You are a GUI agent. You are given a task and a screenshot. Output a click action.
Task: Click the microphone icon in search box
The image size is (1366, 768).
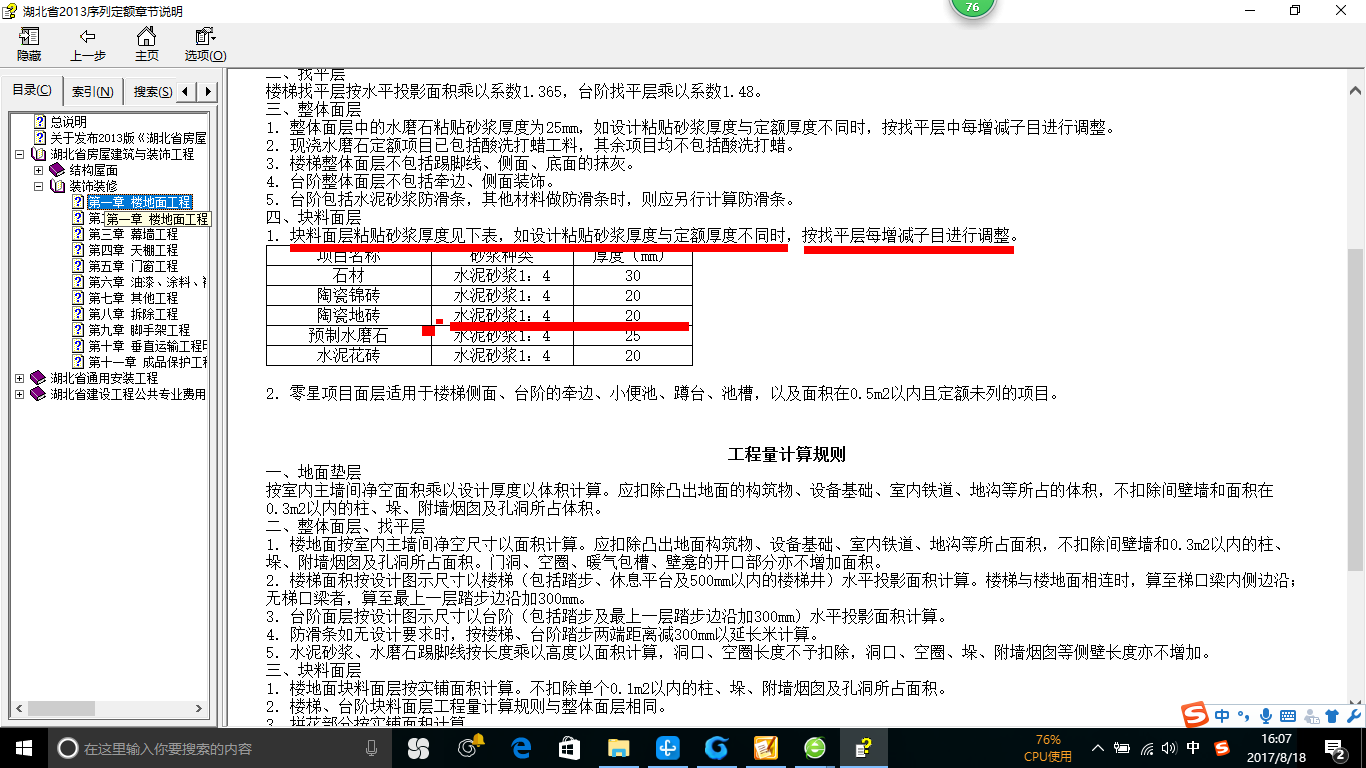point(372,748)
